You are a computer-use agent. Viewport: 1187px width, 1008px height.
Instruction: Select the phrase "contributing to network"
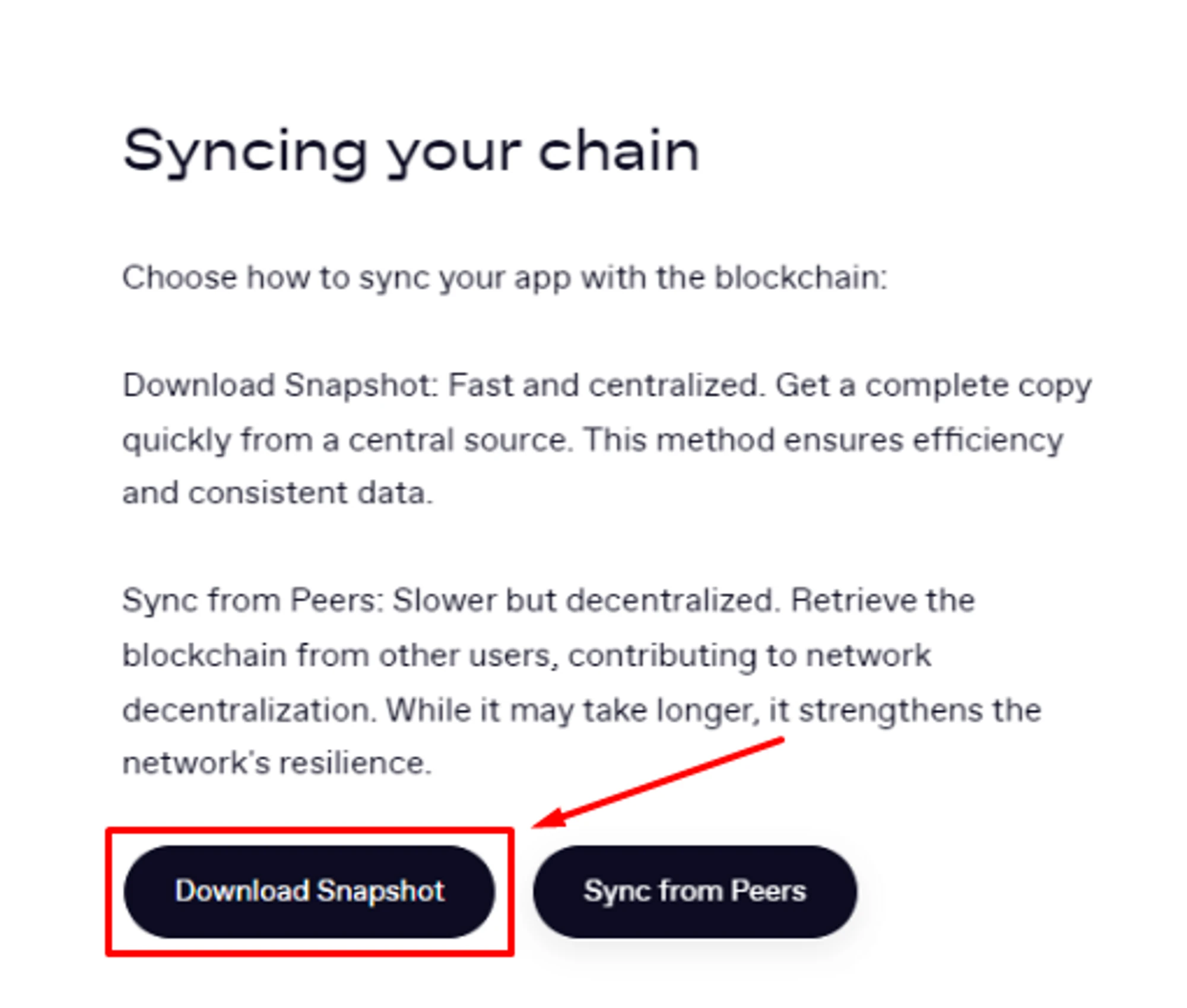coord(750,656)
